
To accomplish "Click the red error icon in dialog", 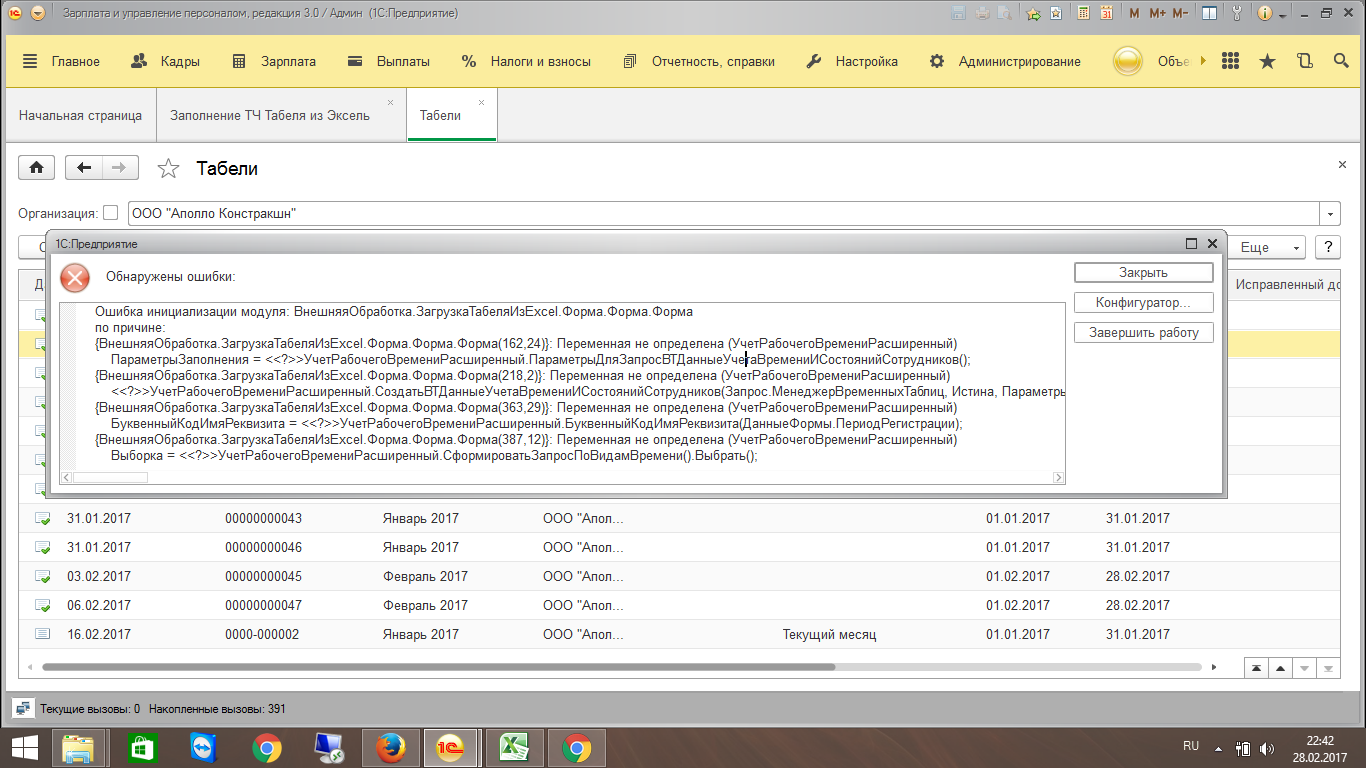I will click(75, 277).
